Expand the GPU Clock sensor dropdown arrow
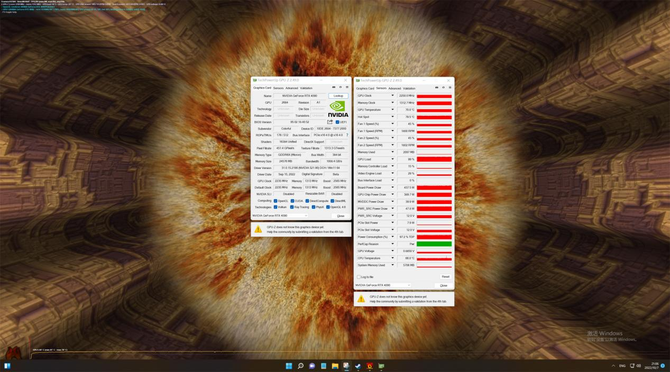670x372 pixels. (392, 96)
